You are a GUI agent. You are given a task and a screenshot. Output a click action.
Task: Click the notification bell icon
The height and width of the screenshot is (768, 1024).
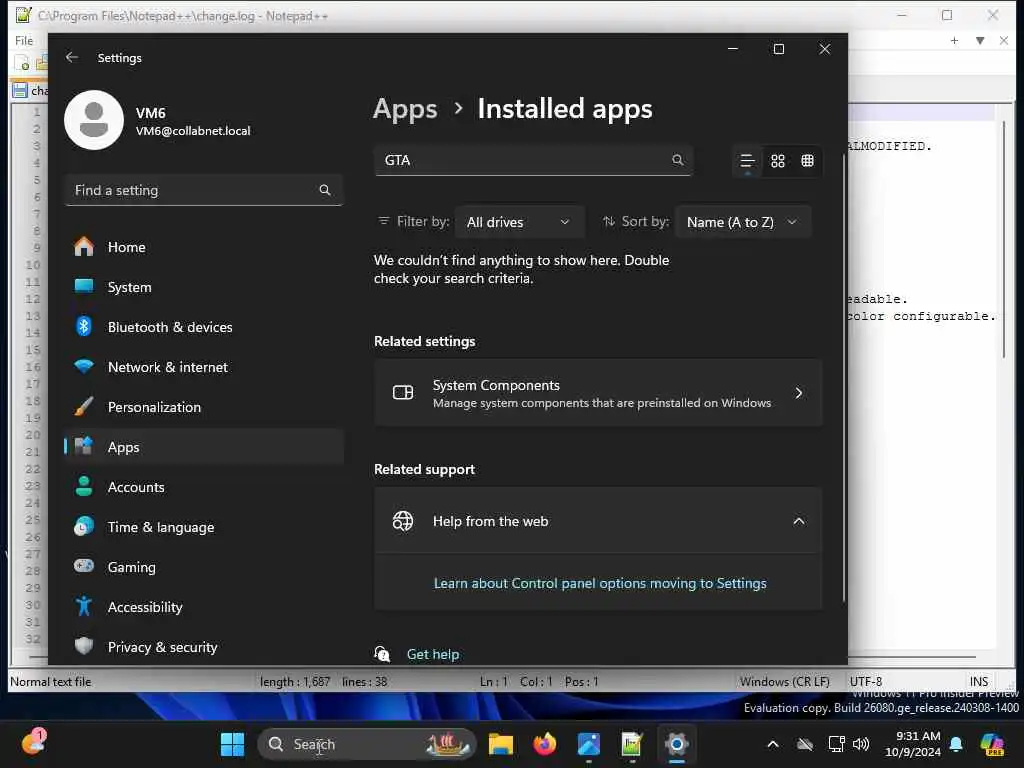(956, 744)
